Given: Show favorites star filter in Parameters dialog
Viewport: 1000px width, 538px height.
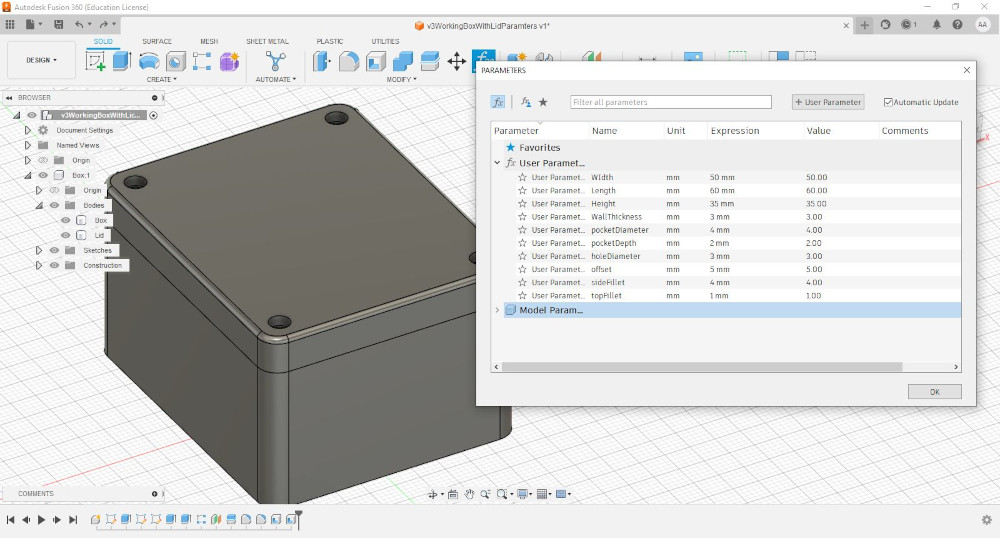Looking at the screenshot, I should (x=543, y=102).
